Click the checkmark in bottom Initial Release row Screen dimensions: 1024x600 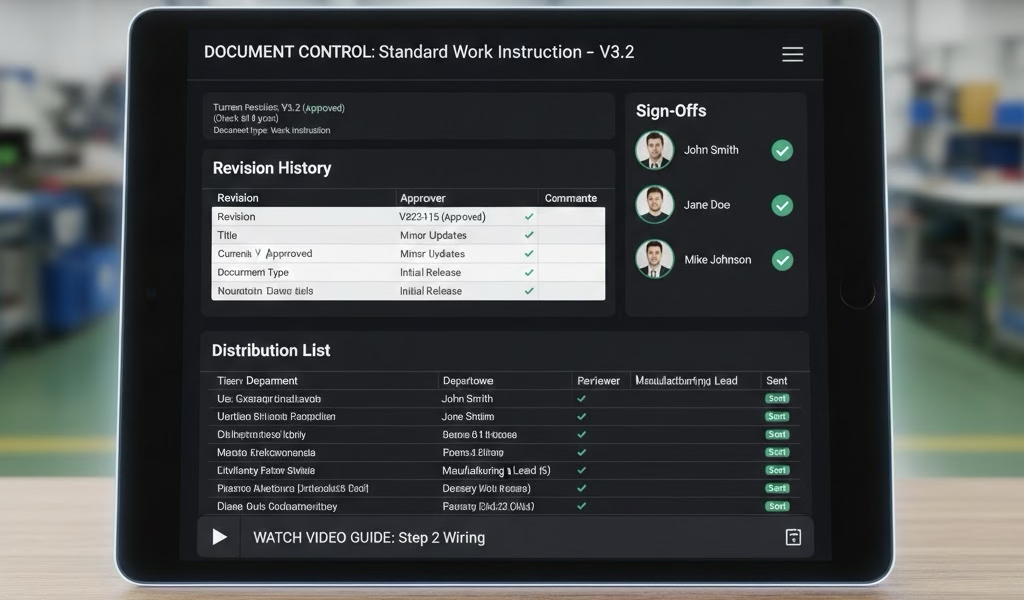click(529, 291)
